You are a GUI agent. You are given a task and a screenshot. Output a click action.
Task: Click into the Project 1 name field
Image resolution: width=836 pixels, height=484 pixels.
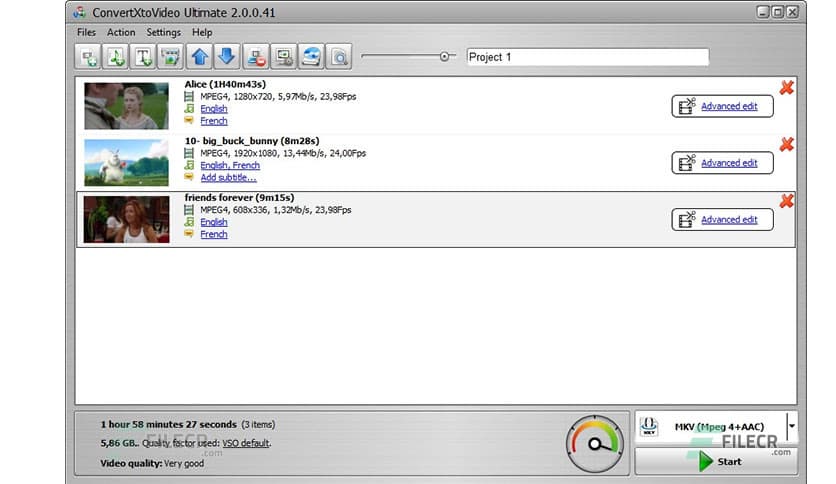(588, 57)
